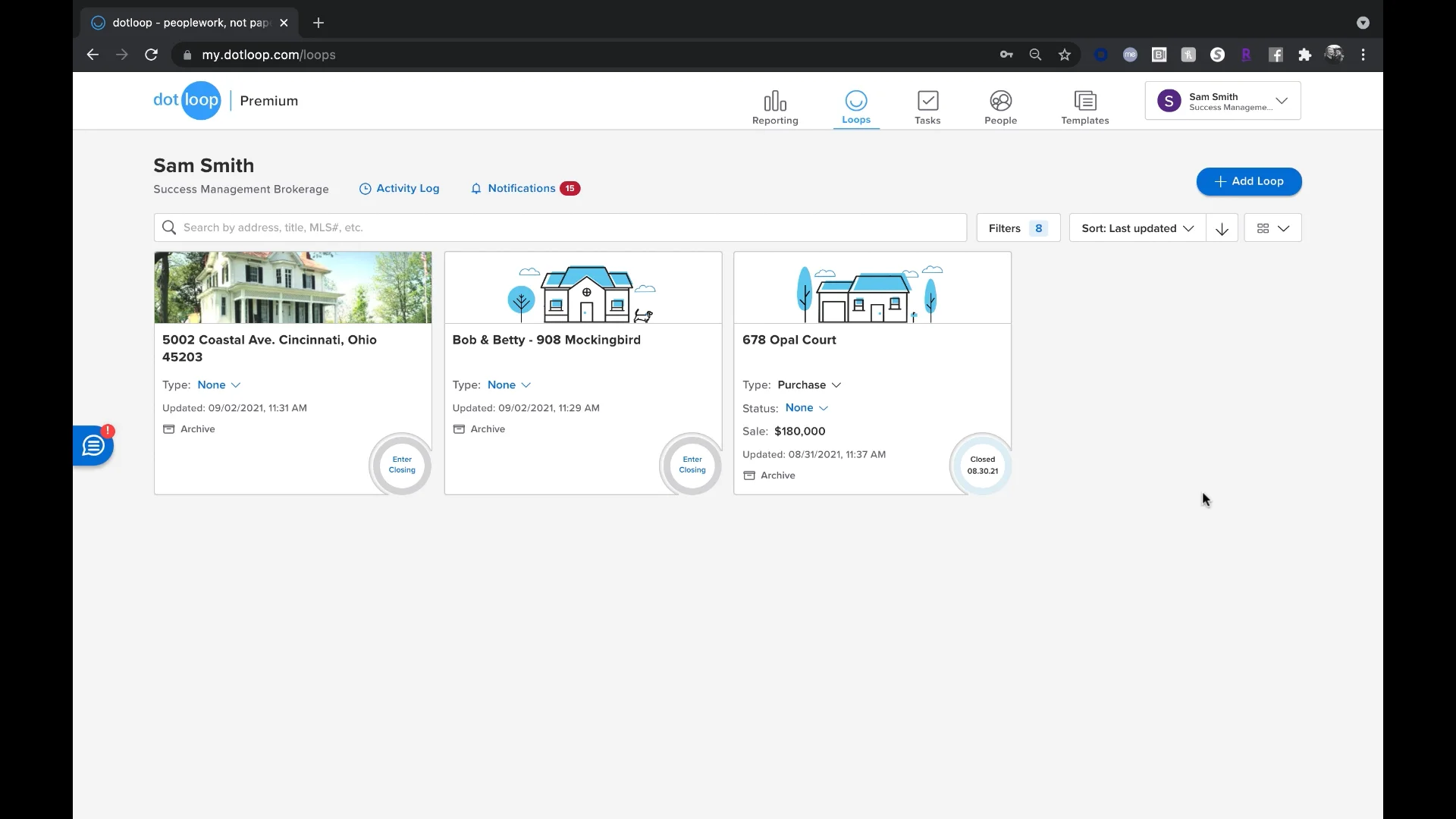Expand the grid view layout dropdown
1456x819 pixels.
pos(1272,228)
